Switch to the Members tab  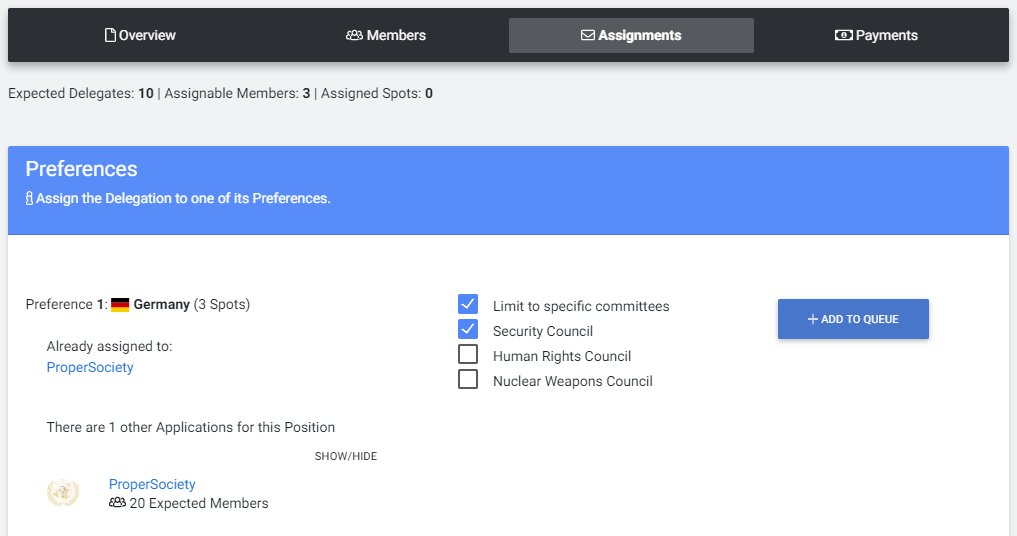pyautogui.click(x=386, y=35)
